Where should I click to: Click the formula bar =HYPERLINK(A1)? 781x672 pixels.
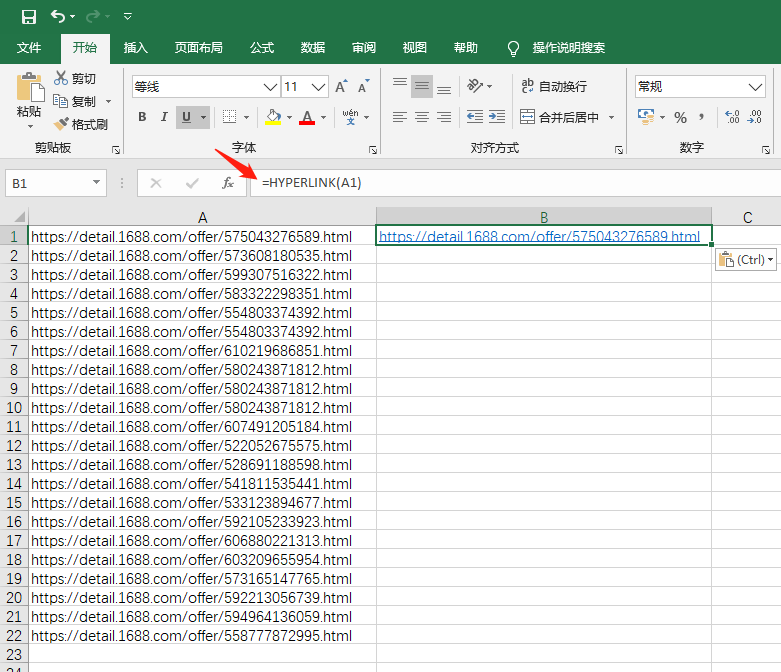point(516,183)
